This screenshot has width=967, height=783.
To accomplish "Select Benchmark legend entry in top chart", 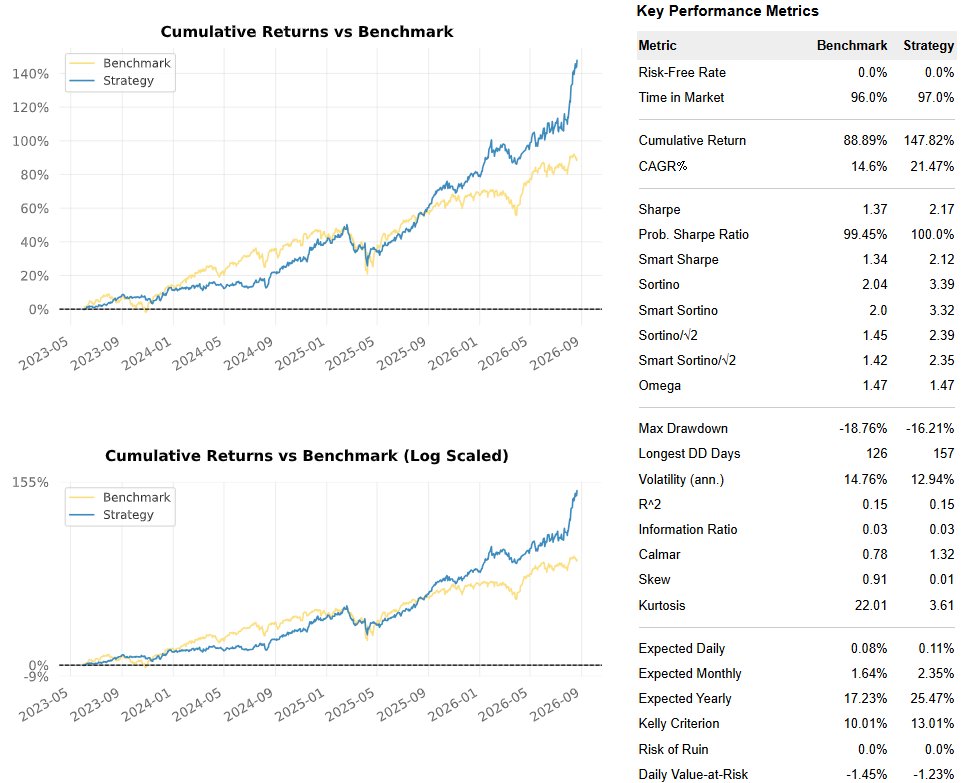I will coord(120,63).
